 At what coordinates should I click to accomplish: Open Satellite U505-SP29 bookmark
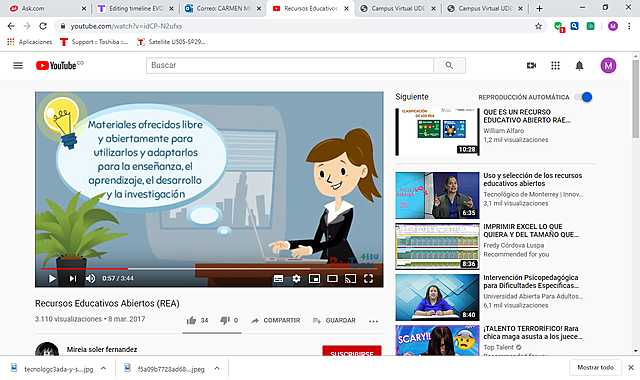point(171,42)
